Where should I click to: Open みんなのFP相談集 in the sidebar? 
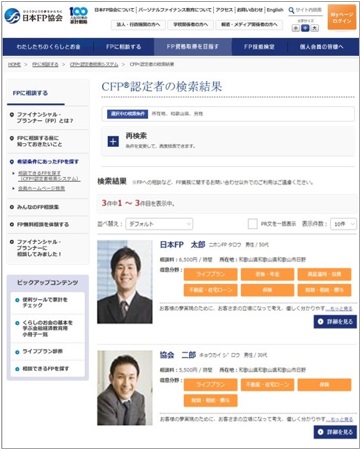(38, 207)
